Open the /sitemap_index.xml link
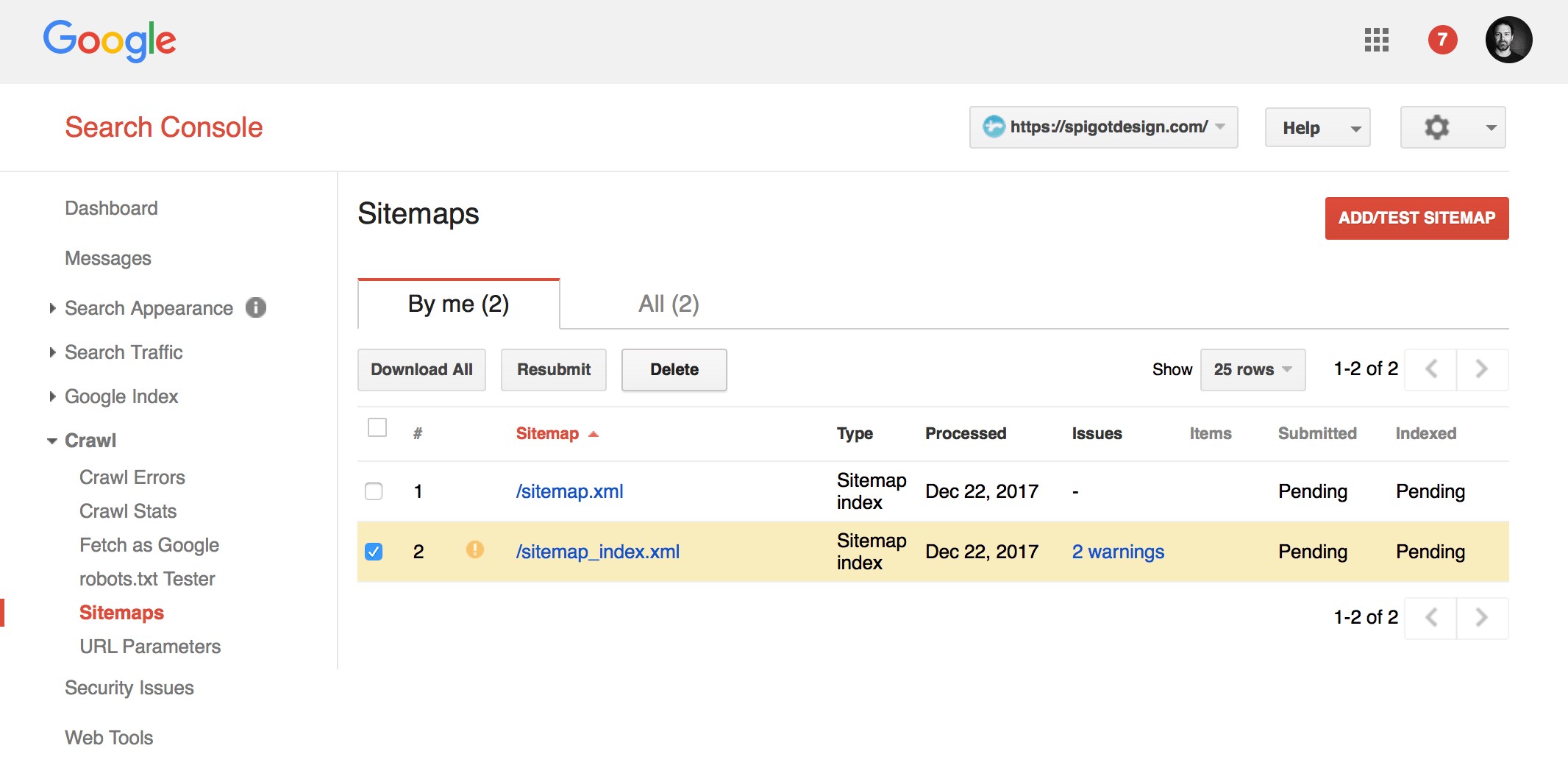This screenshot has width=1568, height=762. tap(597, 552)
